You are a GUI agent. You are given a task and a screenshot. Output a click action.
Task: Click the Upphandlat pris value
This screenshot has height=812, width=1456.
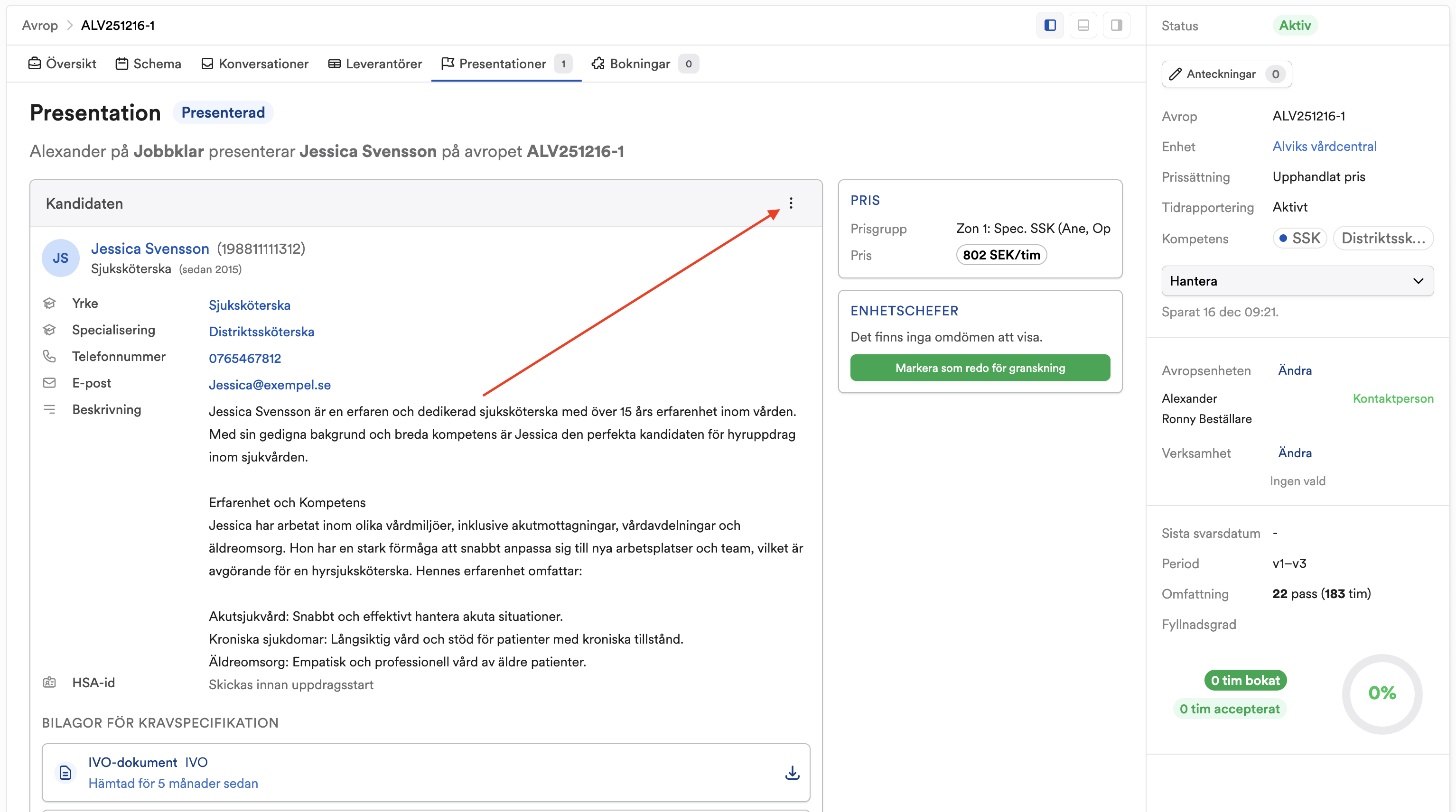pos(1319,177)
